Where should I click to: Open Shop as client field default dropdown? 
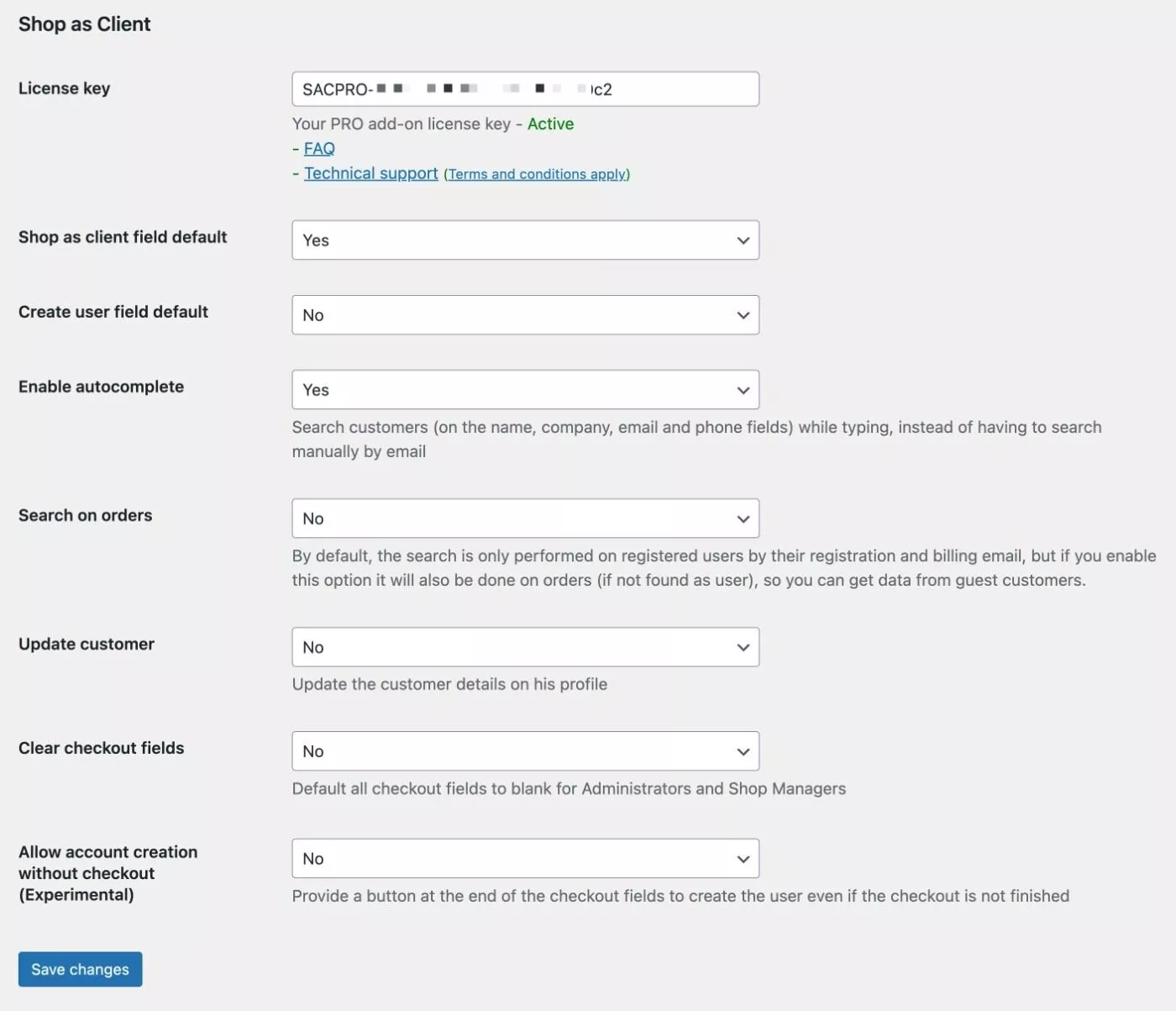click(x=525, y=240)
